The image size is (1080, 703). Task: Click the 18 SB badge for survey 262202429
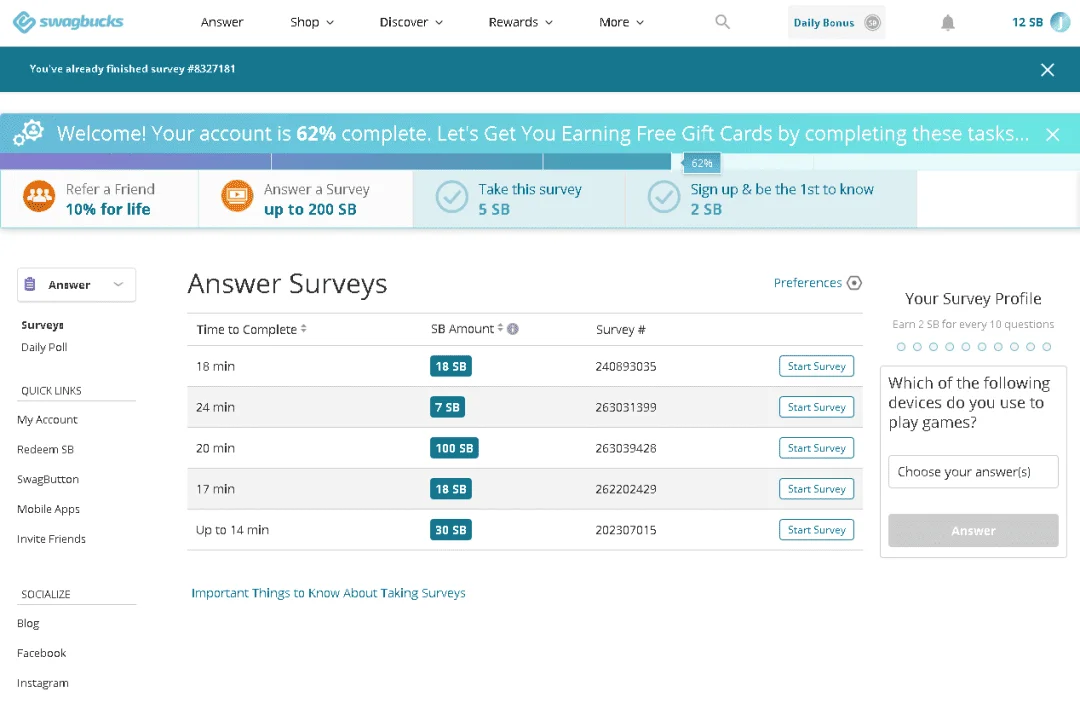450,489
